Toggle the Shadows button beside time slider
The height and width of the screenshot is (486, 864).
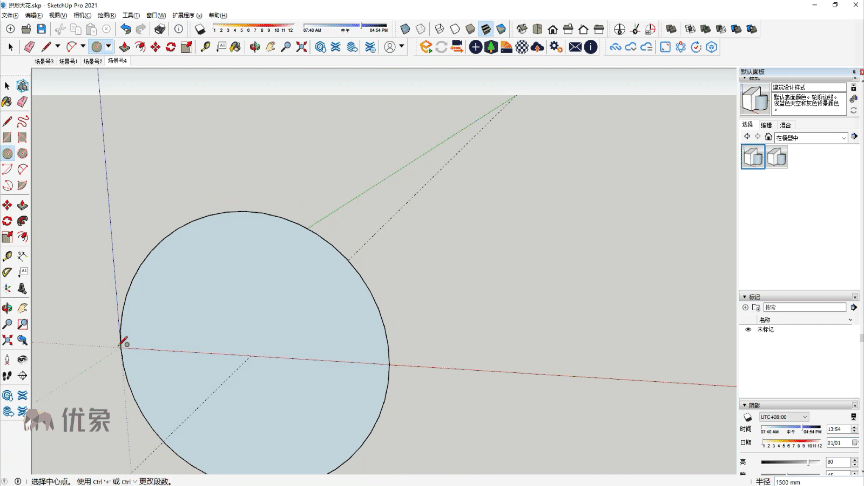tap(200, 29)
